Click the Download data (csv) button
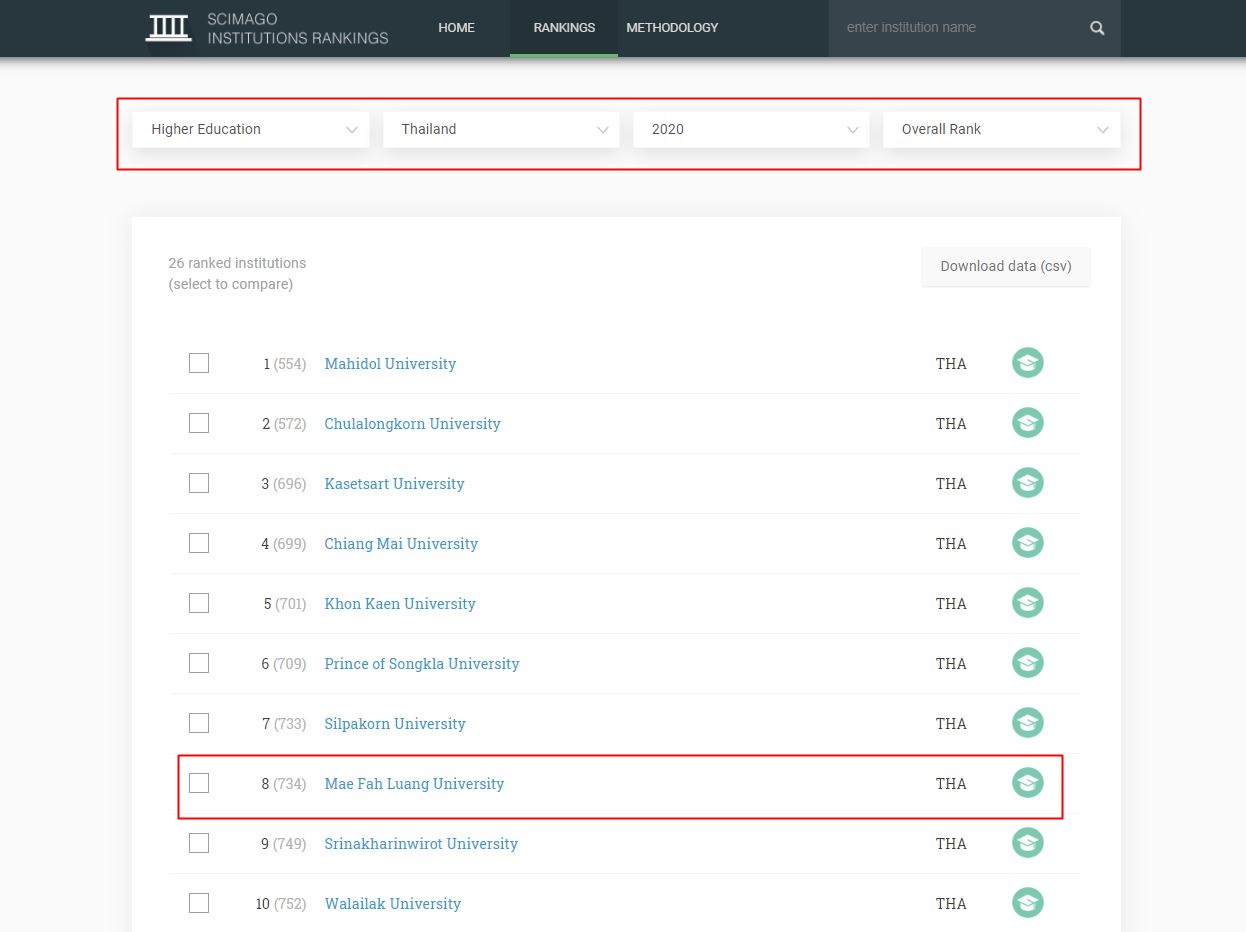Viewport: 1246px width, 932px height. pyautogui.click(x=1006, y=267)
